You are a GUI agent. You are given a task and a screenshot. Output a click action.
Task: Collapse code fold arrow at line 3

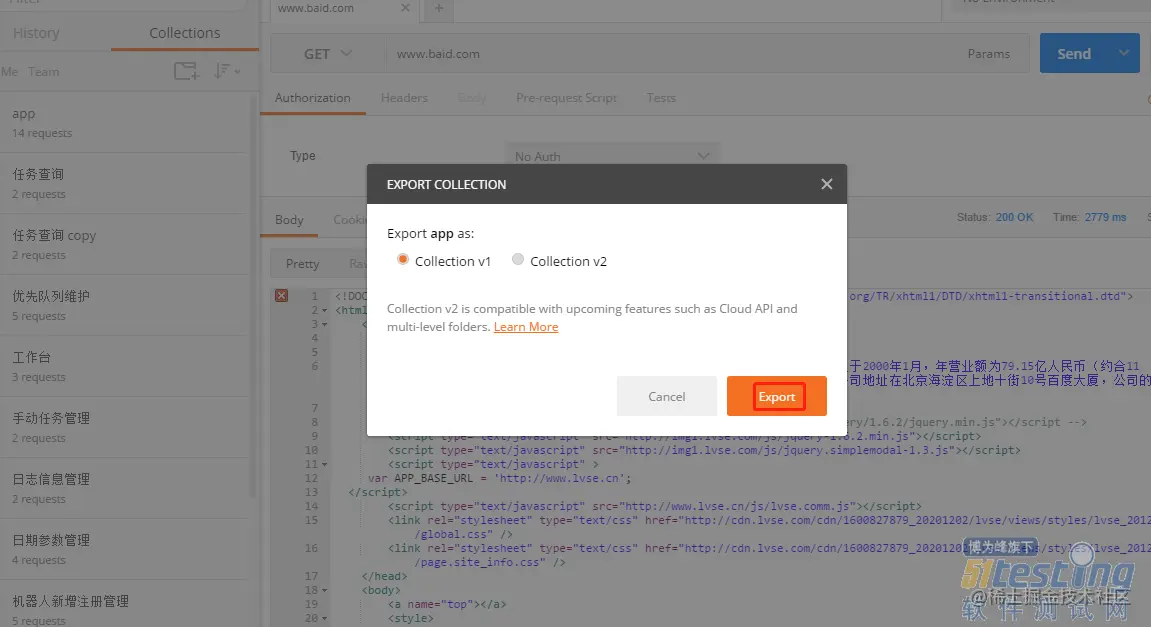point(324,325)
